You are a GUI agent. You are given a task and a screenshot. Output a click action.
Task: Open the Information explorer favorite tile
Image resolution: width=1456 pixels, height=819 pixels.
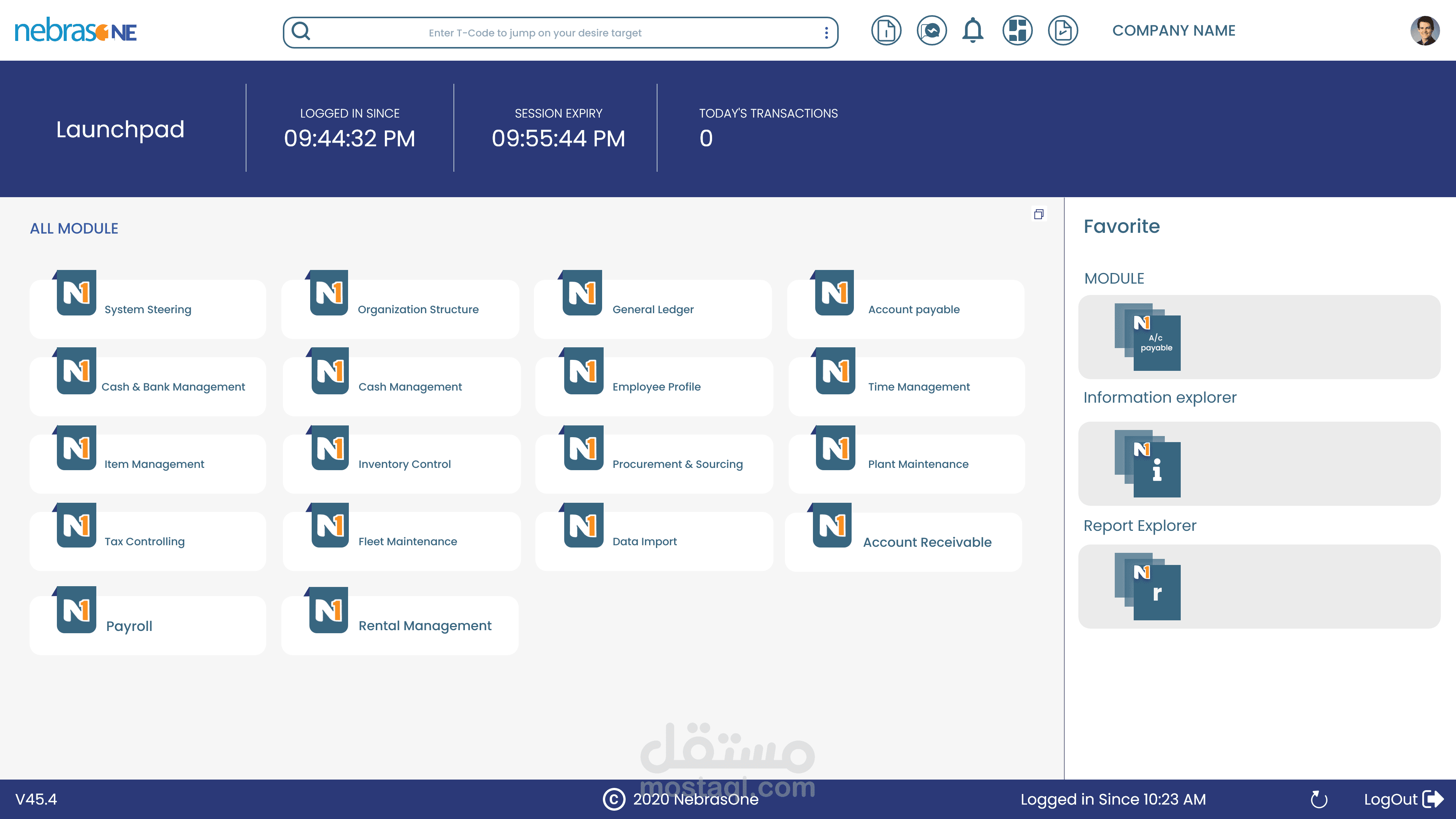click(x=1147, y=463)
